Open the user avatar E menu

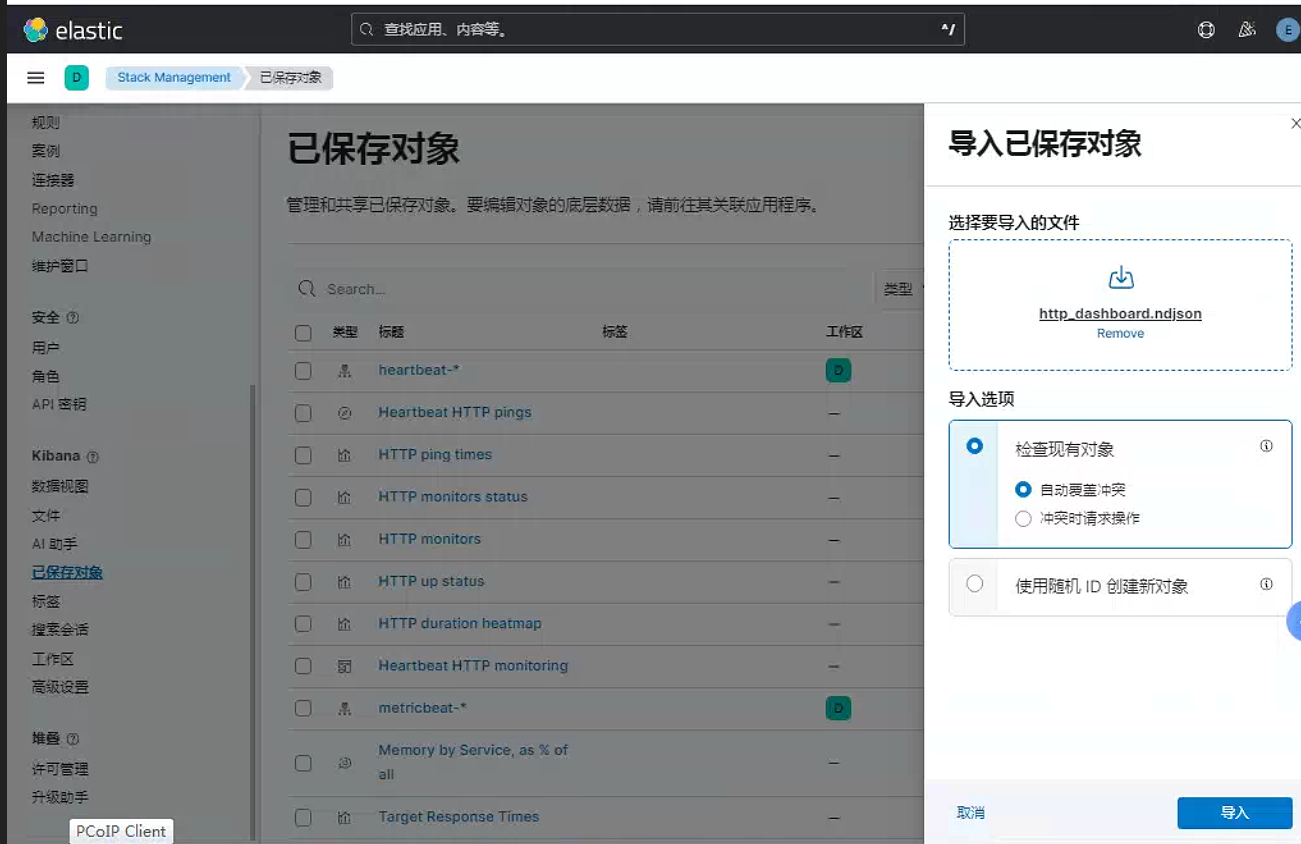coord(1287,30)
